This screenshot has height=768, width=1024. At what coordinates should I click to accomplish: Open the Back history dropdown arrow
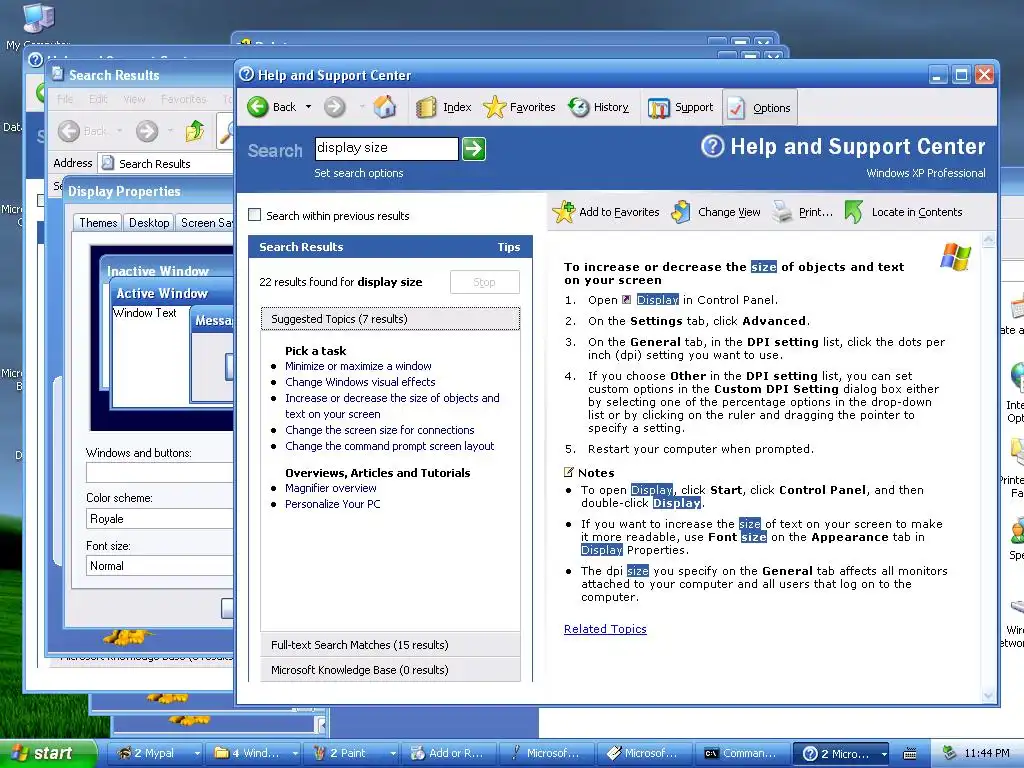[x=308, y=106]
